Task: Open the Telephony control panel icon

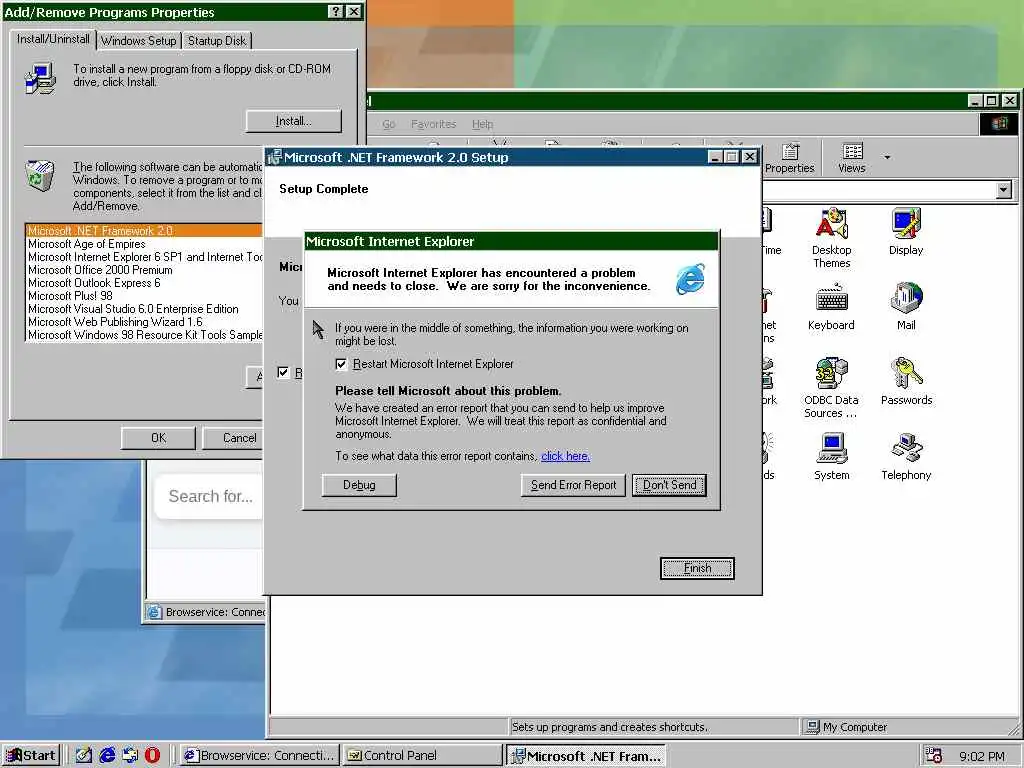Action: [906, 456]
